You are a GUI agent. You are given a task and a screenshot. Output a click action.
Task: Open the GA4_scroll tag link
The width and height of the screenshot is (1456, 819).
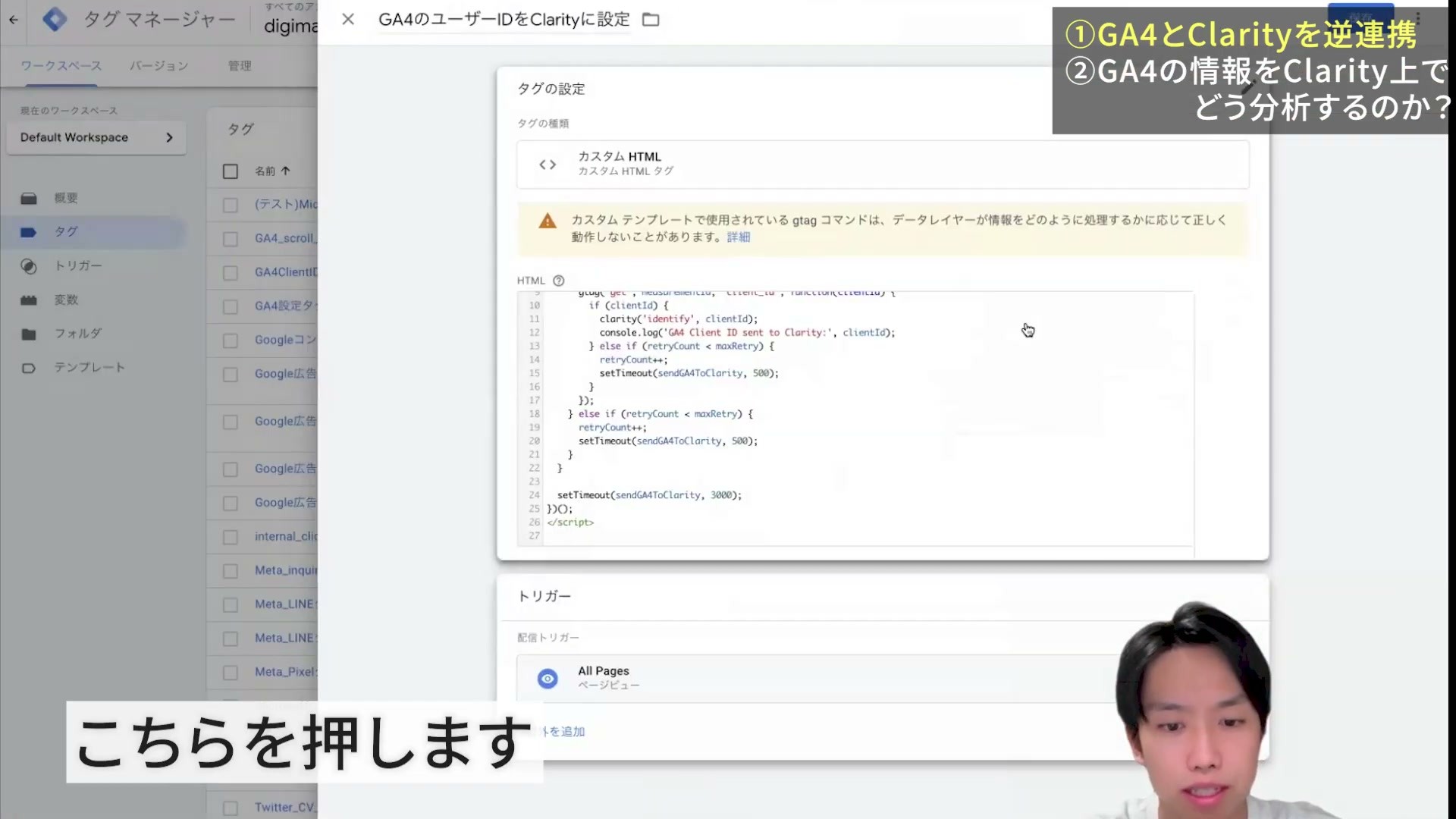pos(285,238)
